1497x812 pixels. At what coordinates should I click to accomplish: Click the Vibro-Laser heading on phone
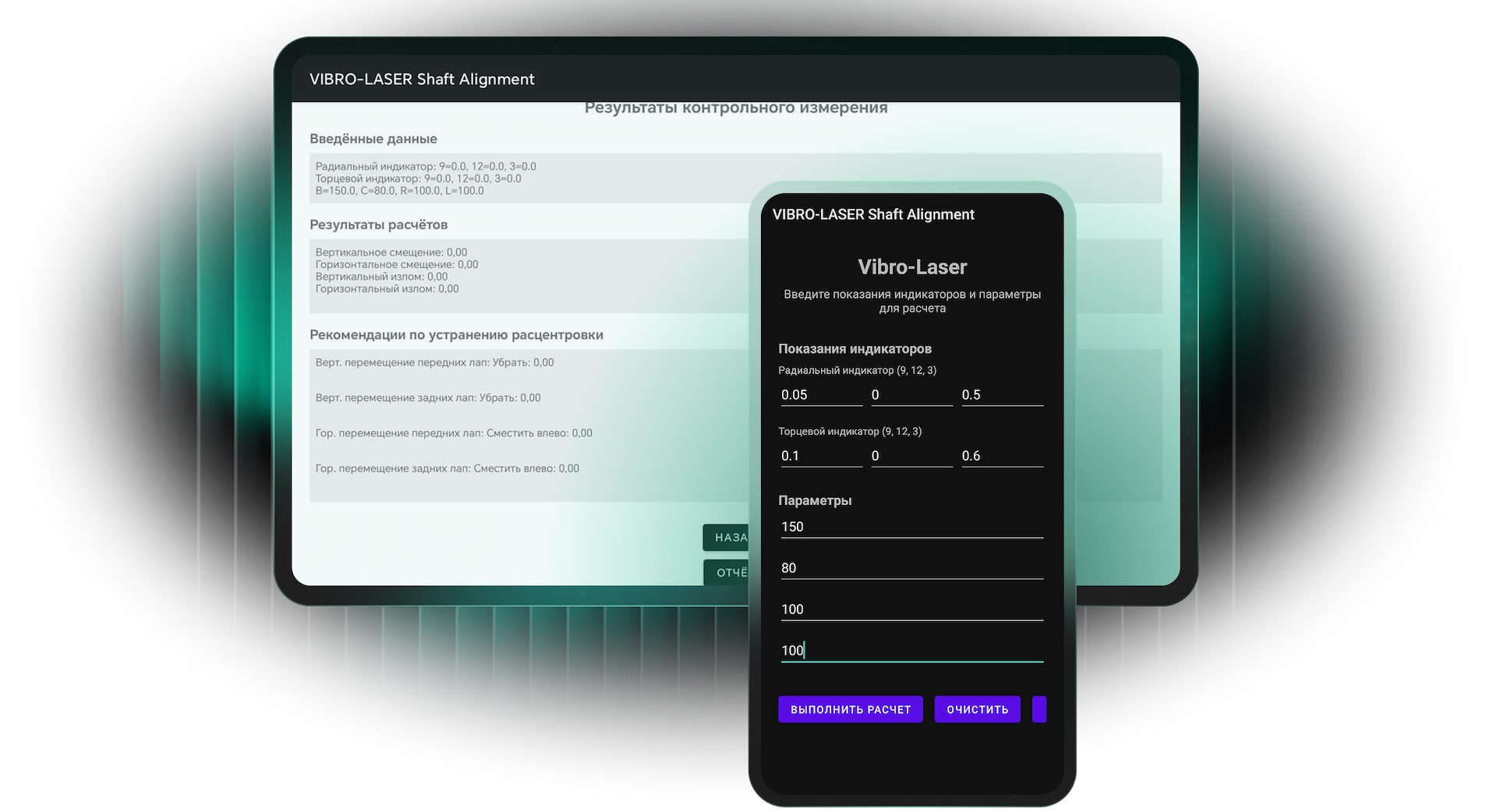pos(912,267)
